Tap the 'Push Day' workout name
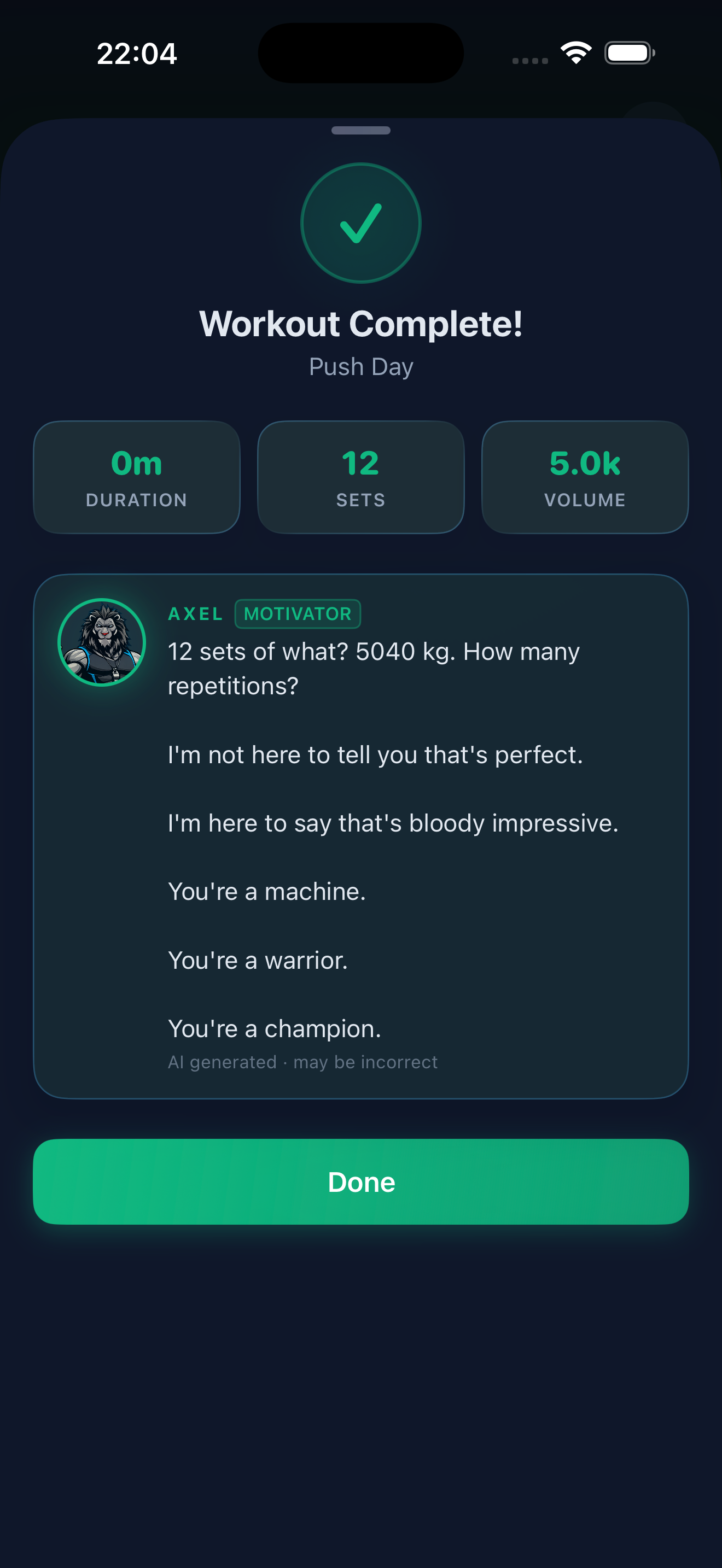 361,366
